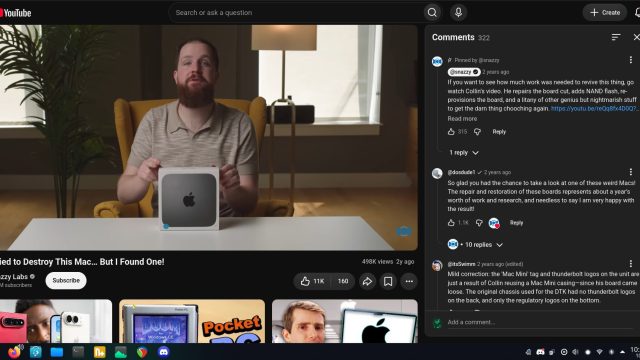Click the search magnifier button
The image size is (640, 360).
coord(432,13)
